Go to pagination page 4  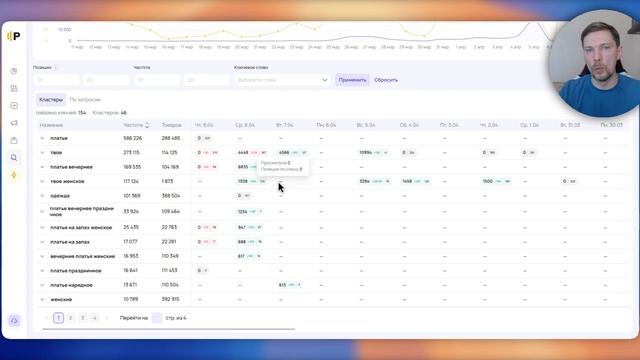pos(94,318)
